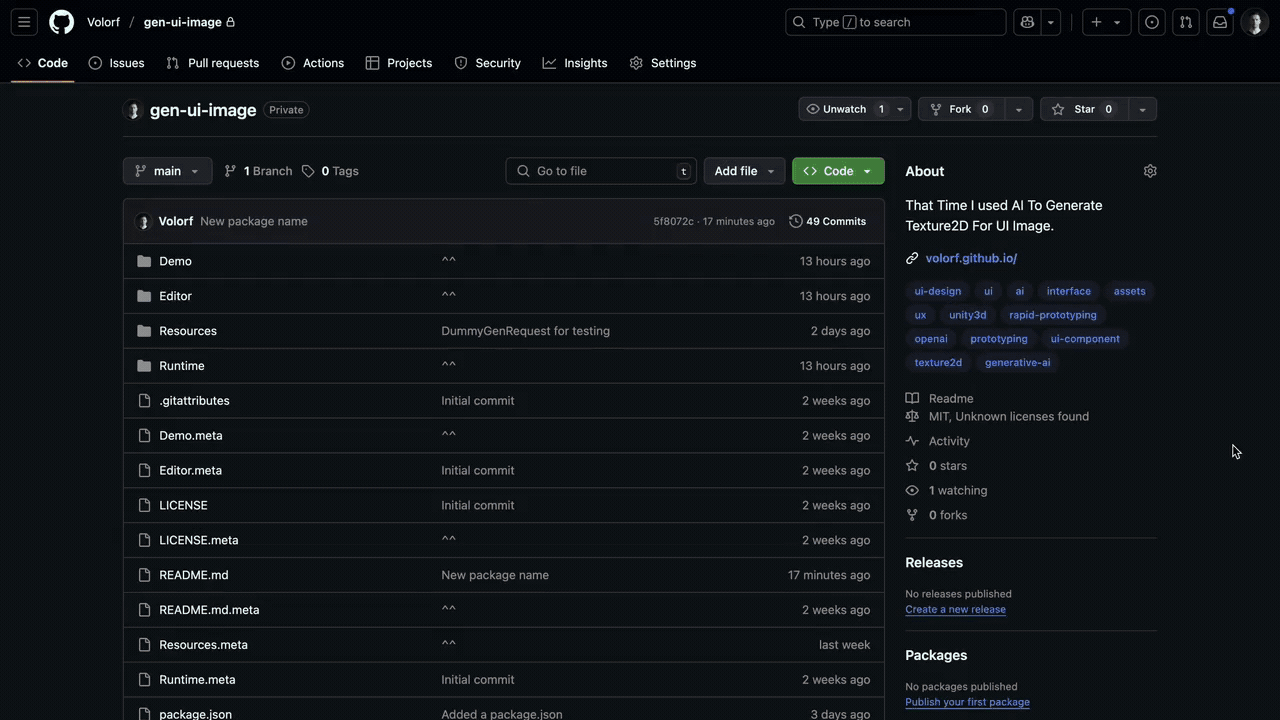Click the generative-ai topic tag
The width and height of the screenshot is (1280, 720).
point(1017,363)
